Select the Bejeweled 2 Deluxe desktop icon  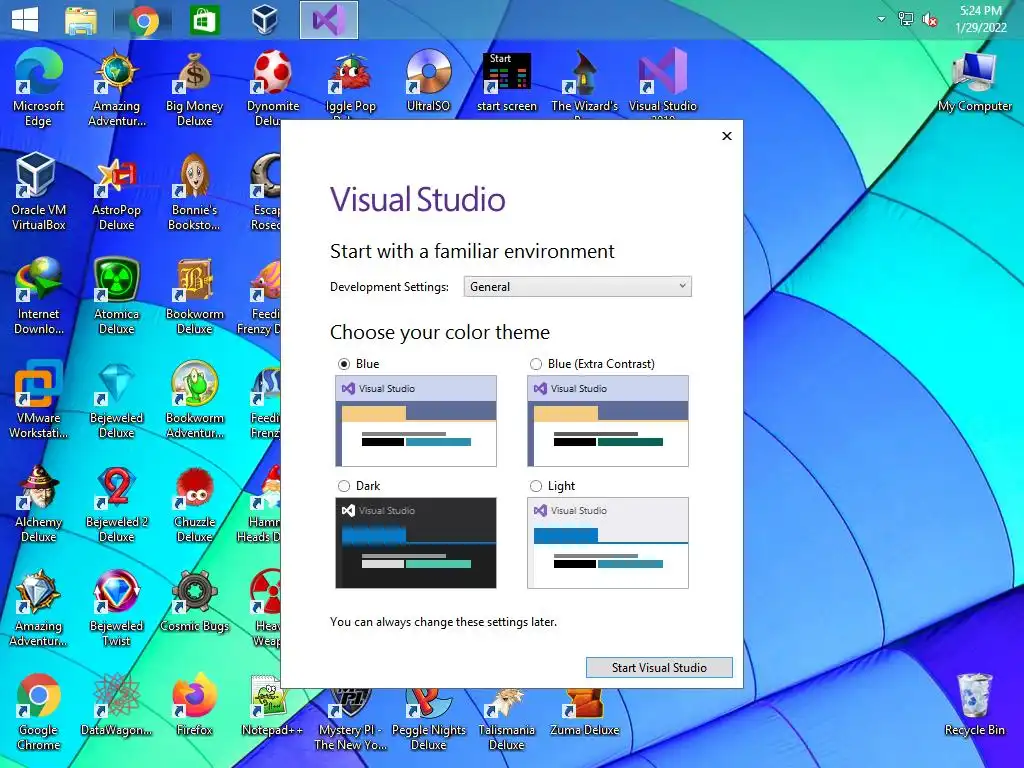(x=116, y=504)
